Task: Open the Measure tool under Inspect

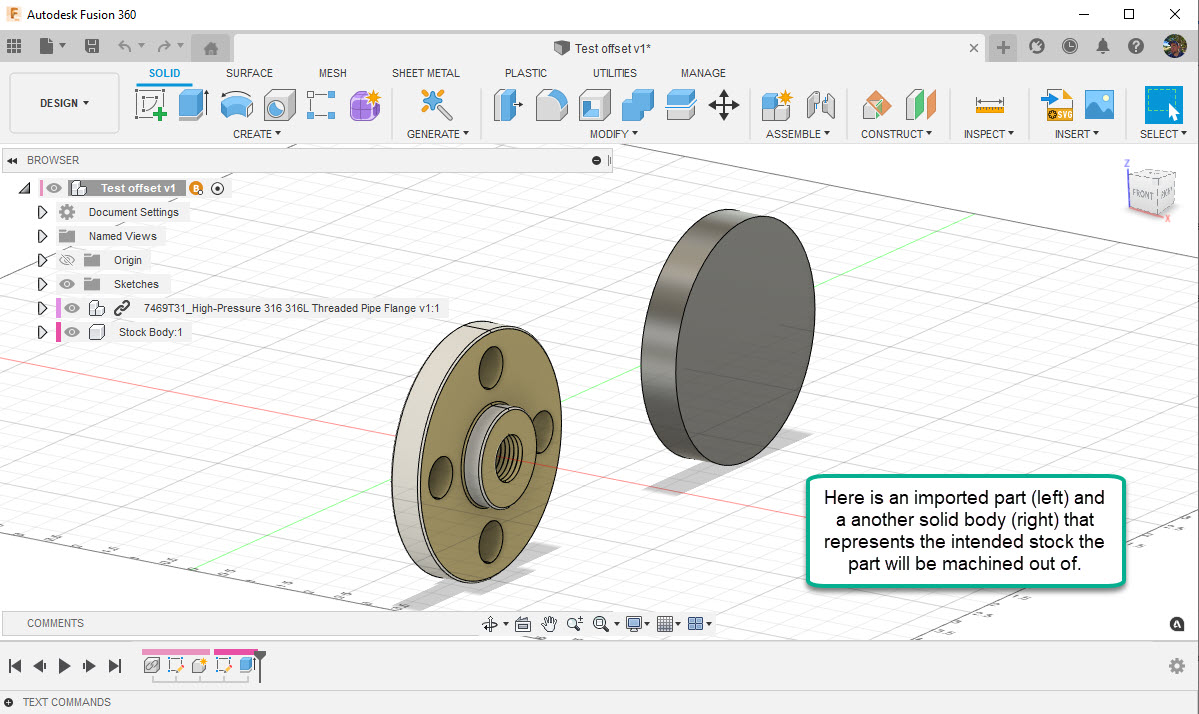Action: point(988,104)
